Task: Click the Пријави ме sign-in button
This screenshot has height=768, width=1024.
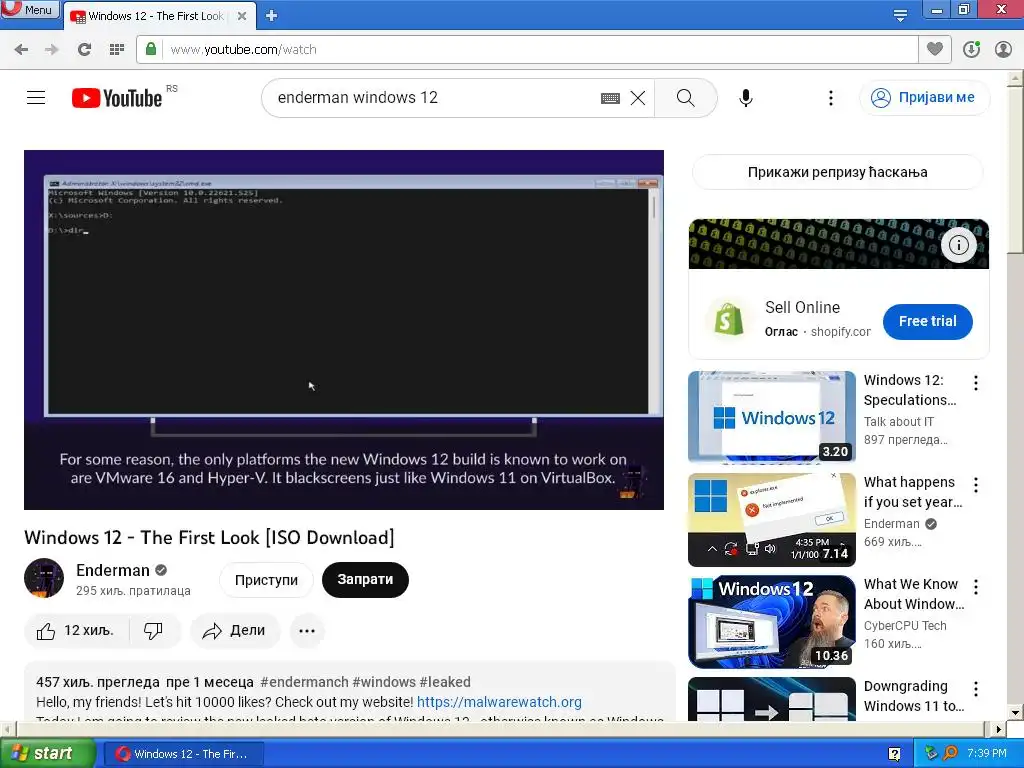Action: point(925,98)
